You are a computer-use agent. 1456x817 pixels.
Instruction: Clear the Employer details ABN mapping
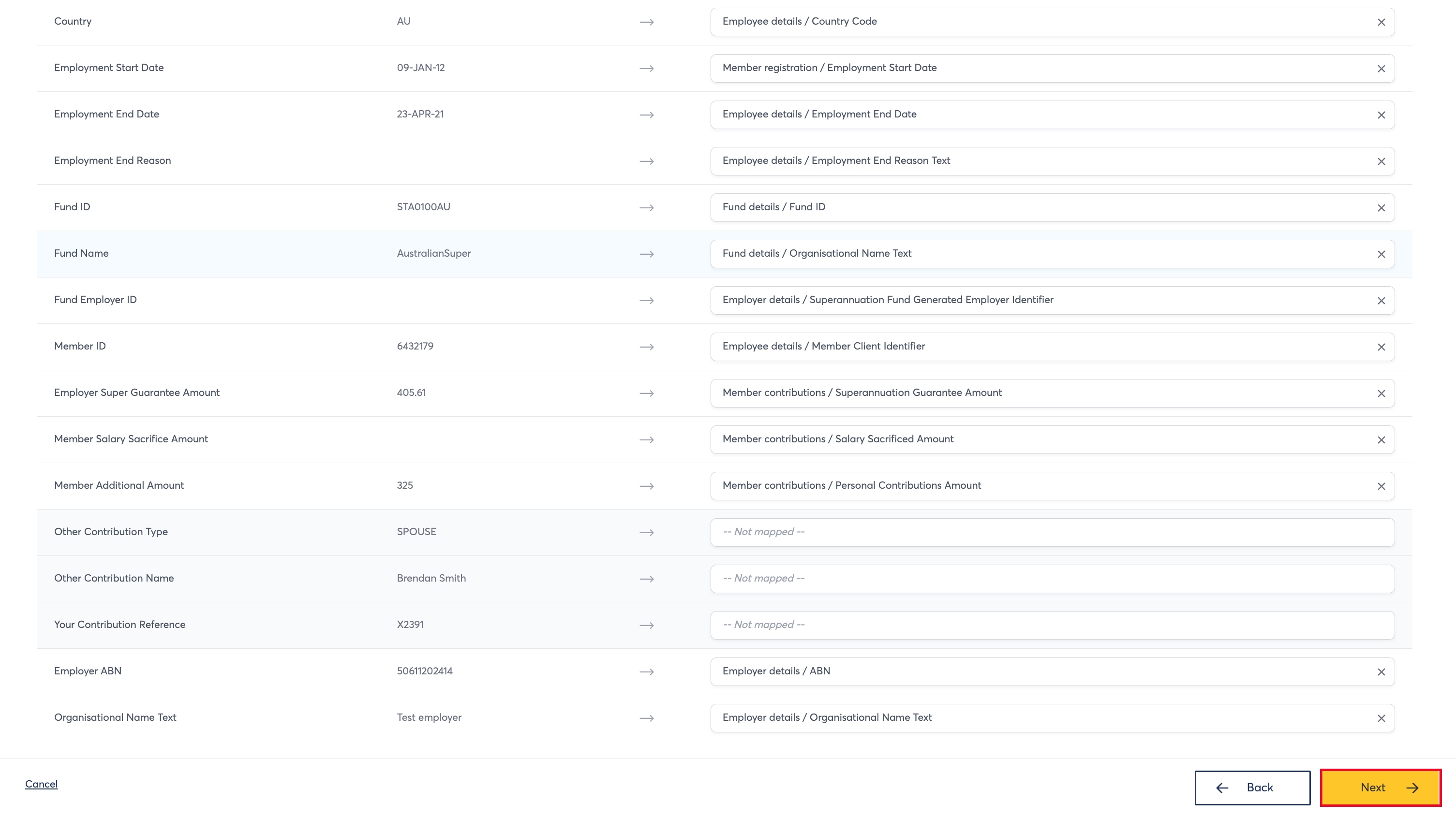[1381, 672]
